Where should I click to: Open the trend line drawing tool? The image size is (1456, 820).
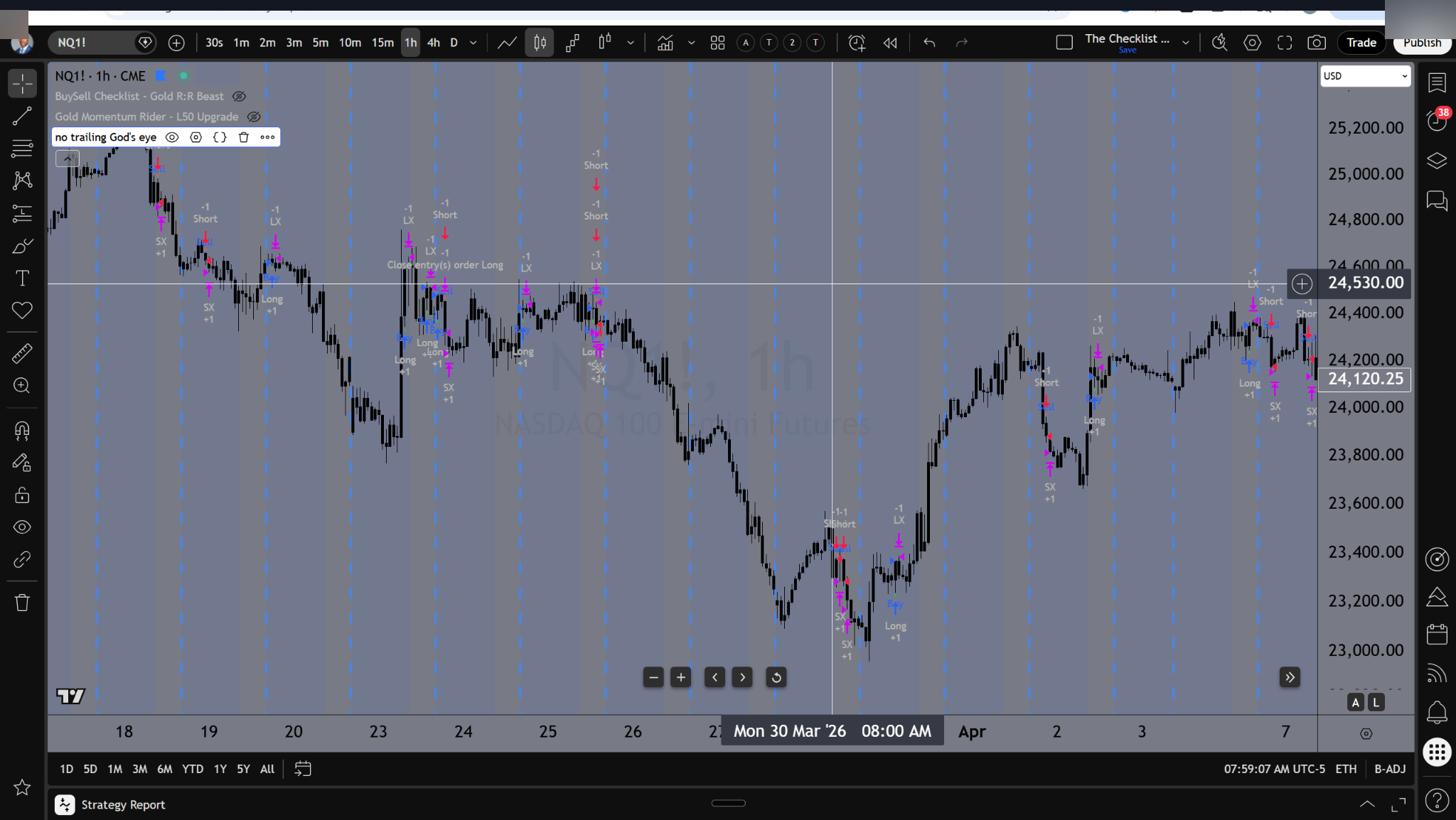22,116
